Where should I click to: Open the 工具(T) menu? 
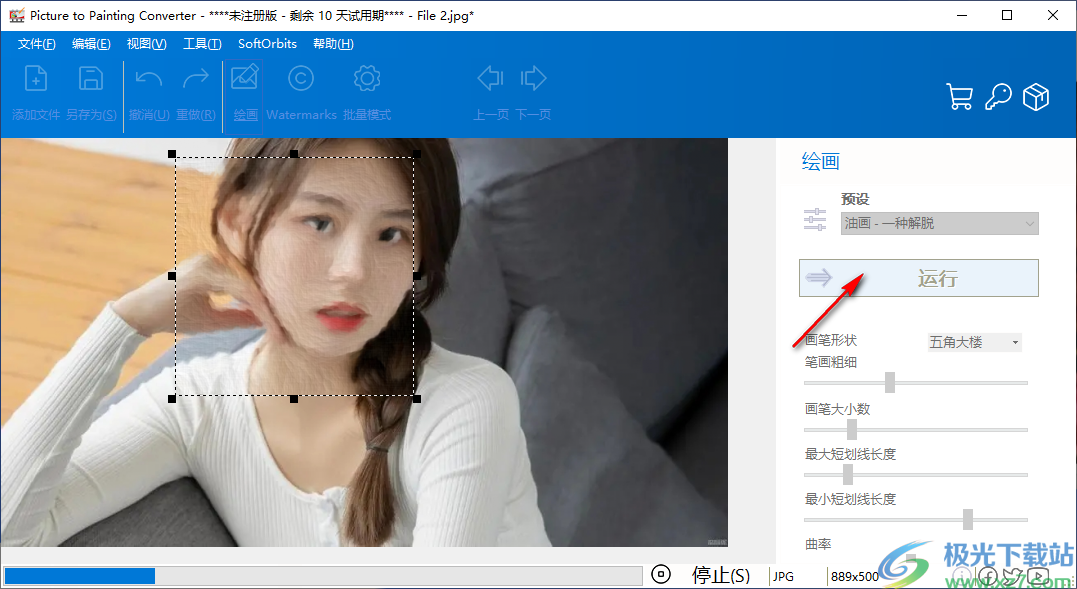tap(202, 44)
